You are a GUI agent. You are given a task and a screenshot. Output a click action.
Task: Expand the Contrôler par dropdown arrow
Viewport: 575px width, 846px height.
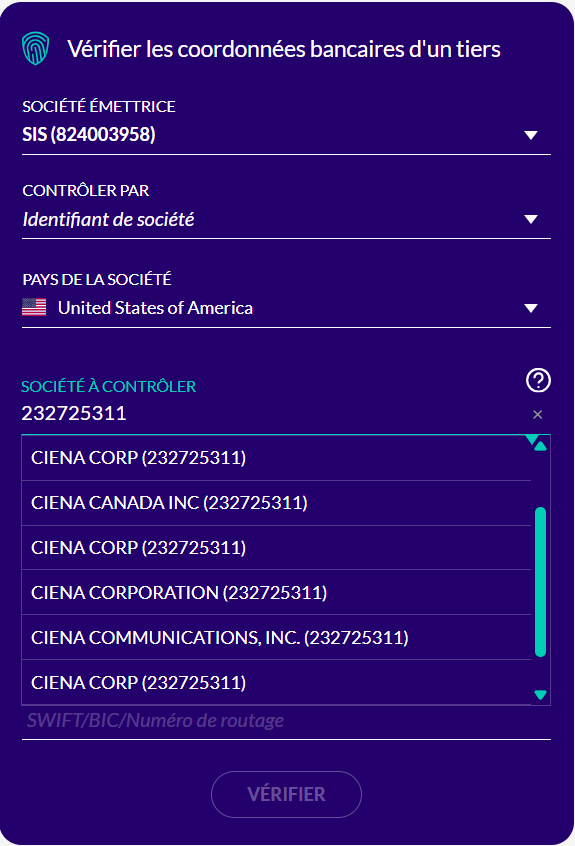pos(531,219)
